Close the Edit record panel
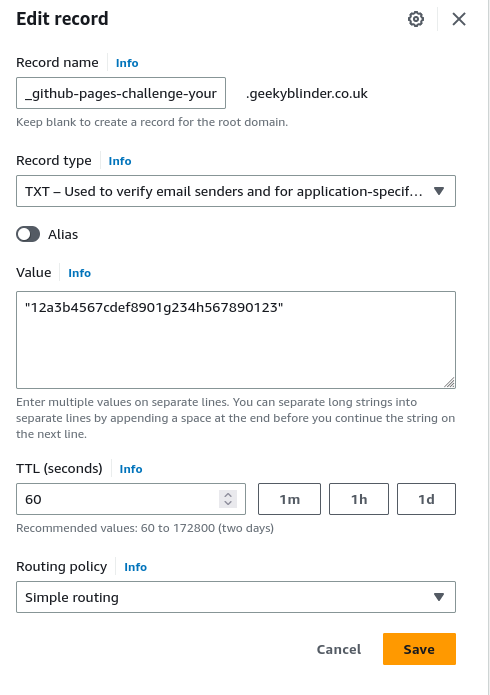 (459, 19)
